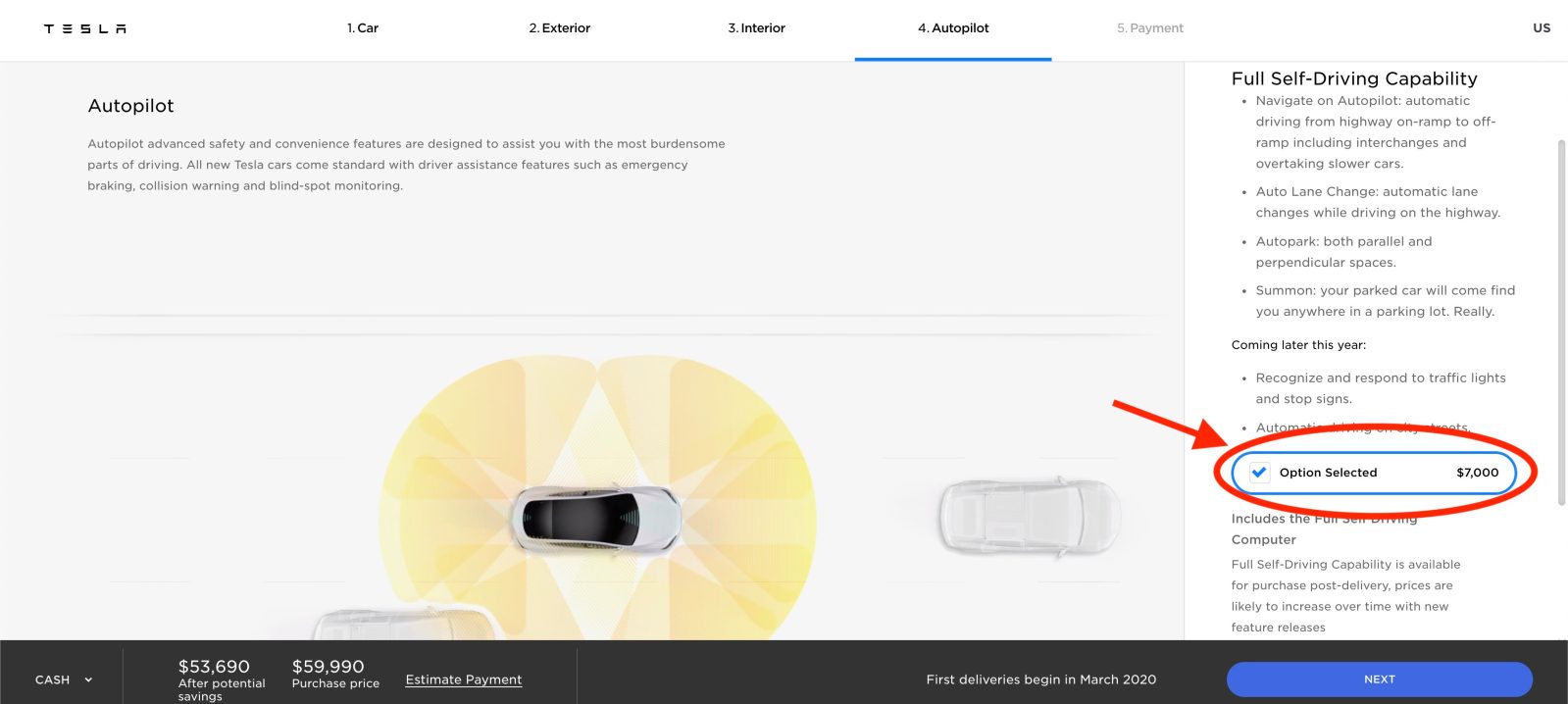The width and height of the screenshot is (1568, 704).
Task: Open the US region selector
Action: point(1542,28)
